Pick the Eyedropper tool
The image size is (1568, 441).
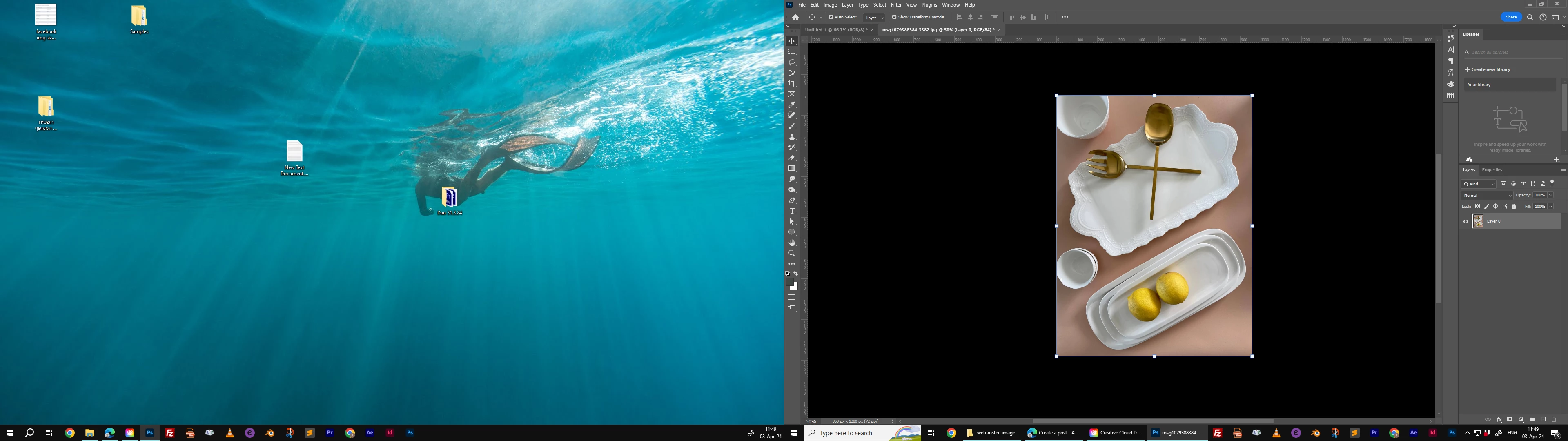pyautogui.click(x=792, y=105)
